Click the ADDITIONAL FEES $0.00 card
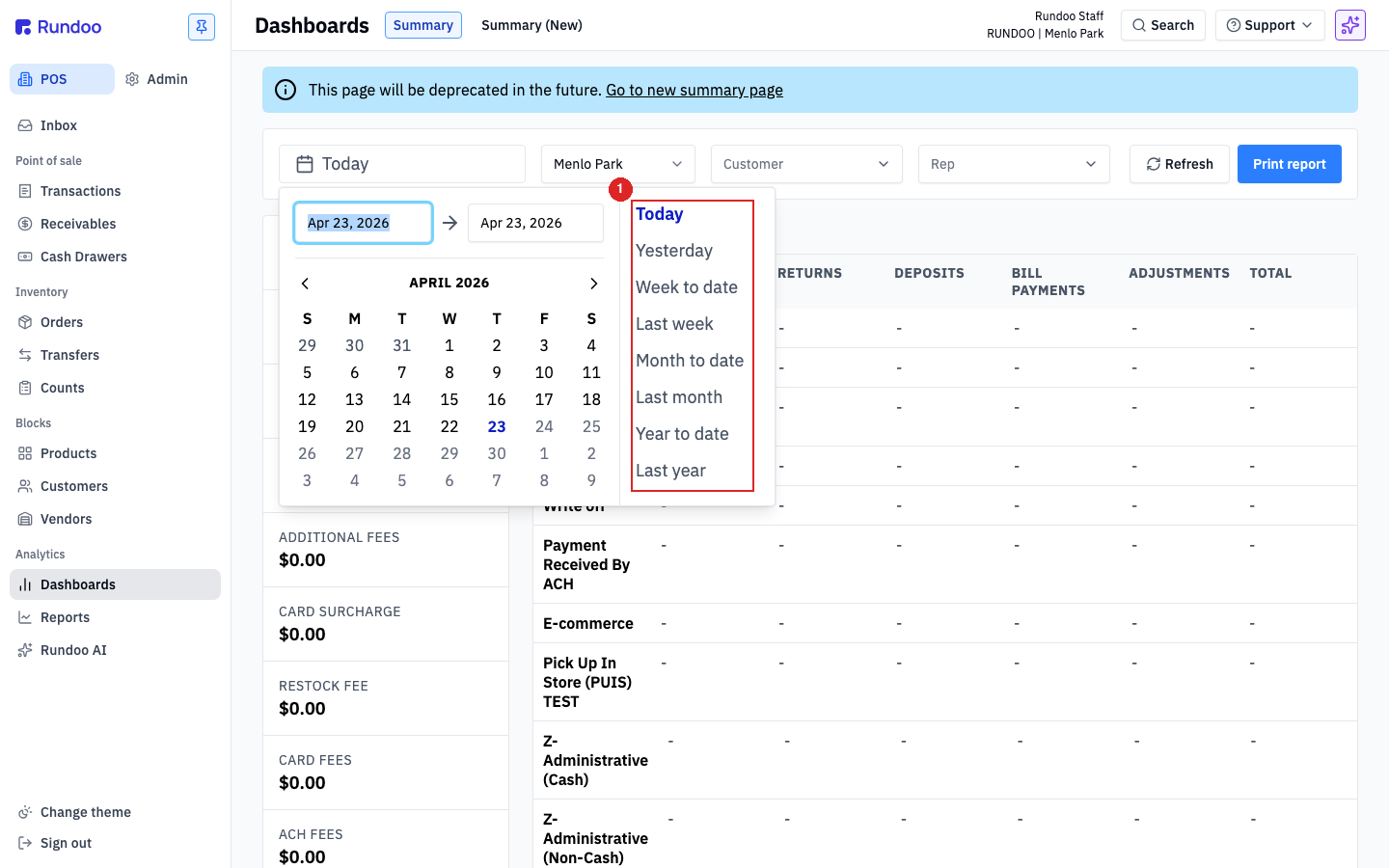The height and width of the screenshot is (868, 1389). click(386, 550)
